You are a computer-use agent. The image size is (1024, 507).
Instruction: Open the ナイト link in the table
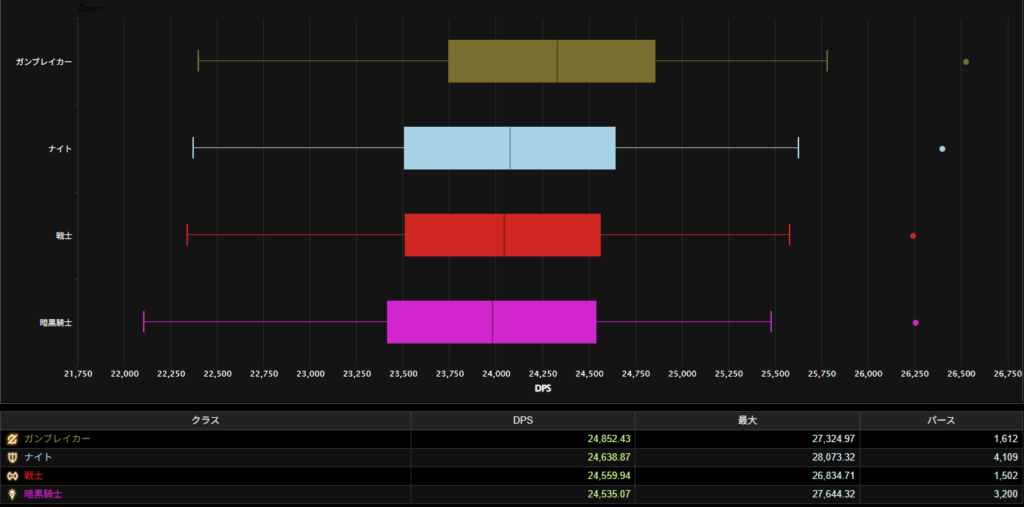pyautogui.click(x=38, y=457)
